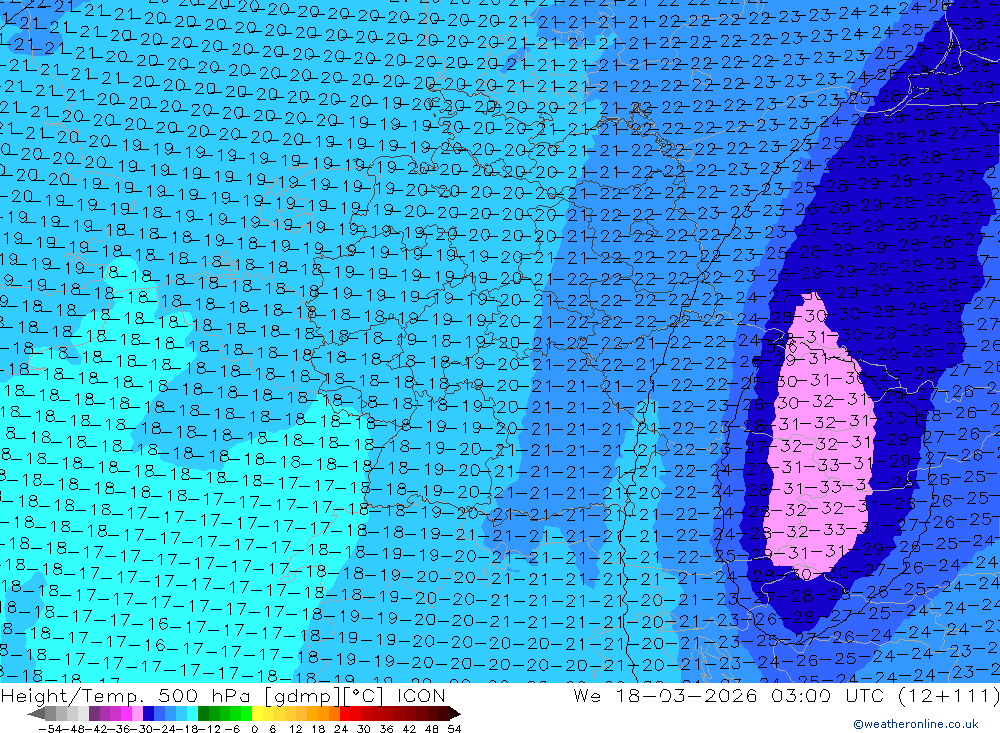Select the ICON model name in title
Image resolution: width=1000 pixels, height=733 pixels.
coord(421,696)
